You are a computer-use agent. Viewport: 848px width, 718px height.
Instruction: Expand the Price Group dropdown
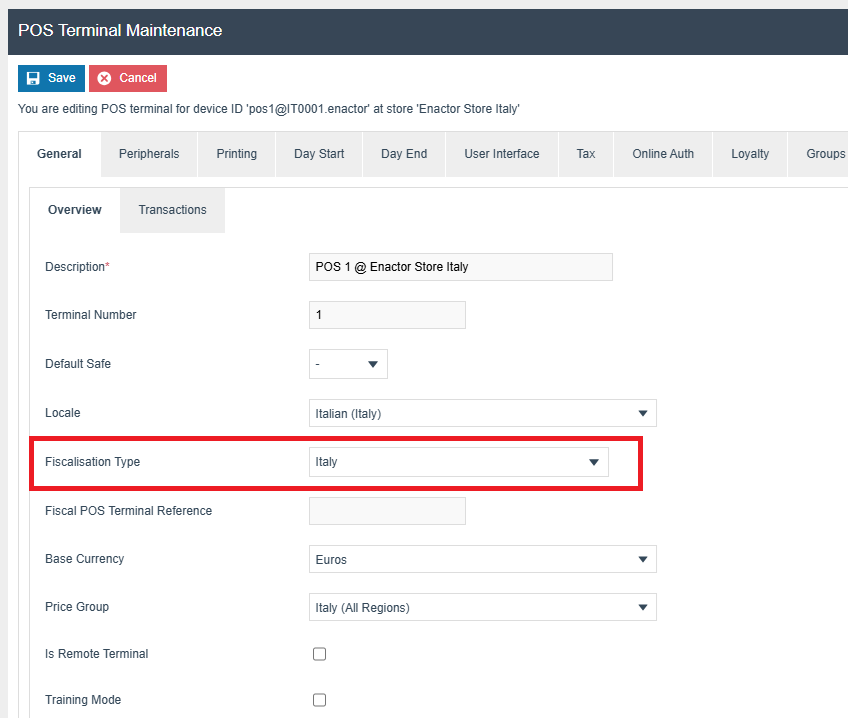tap(482, 607)
